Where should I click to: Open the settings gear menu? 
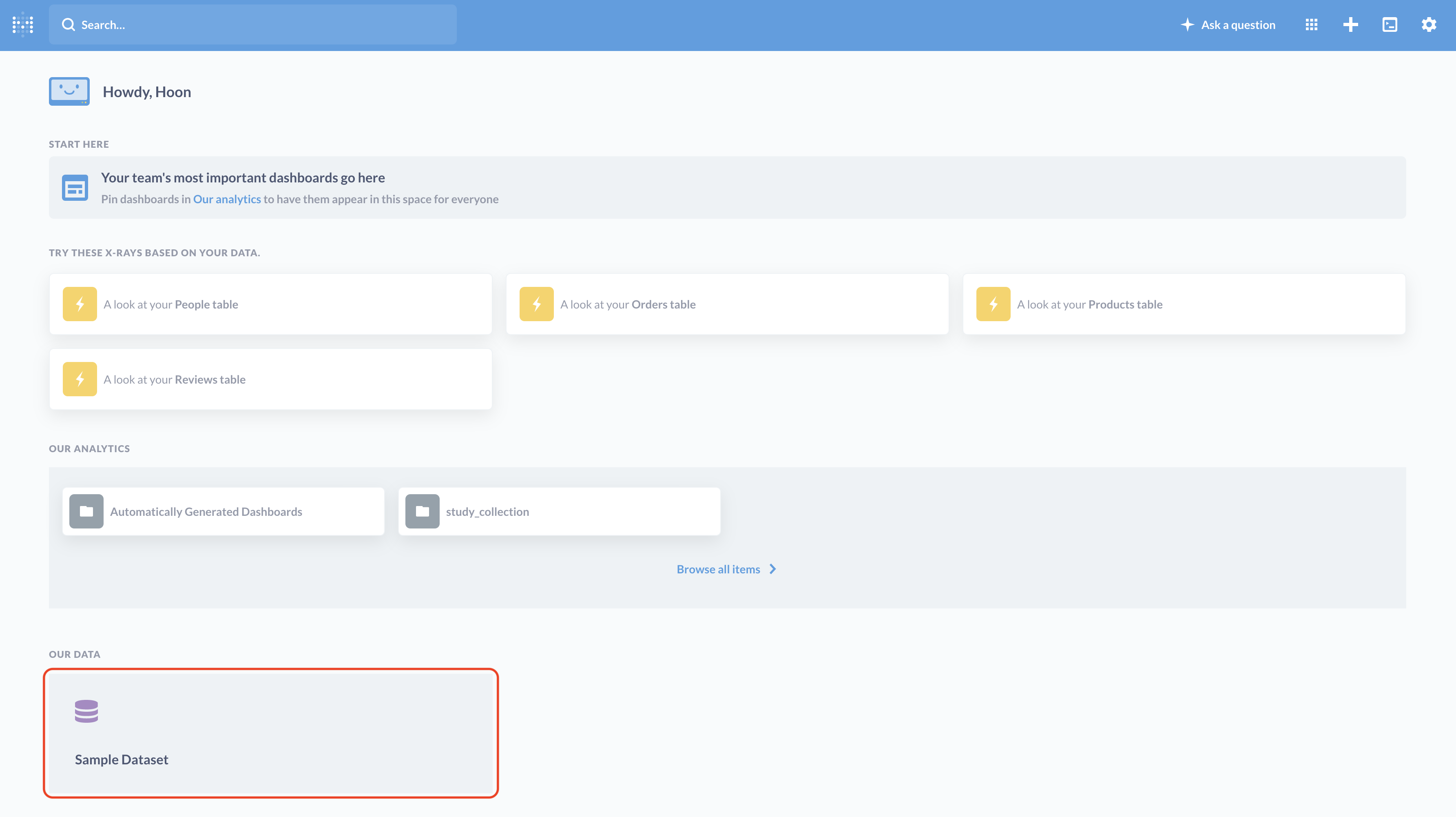click(1429, 25)
